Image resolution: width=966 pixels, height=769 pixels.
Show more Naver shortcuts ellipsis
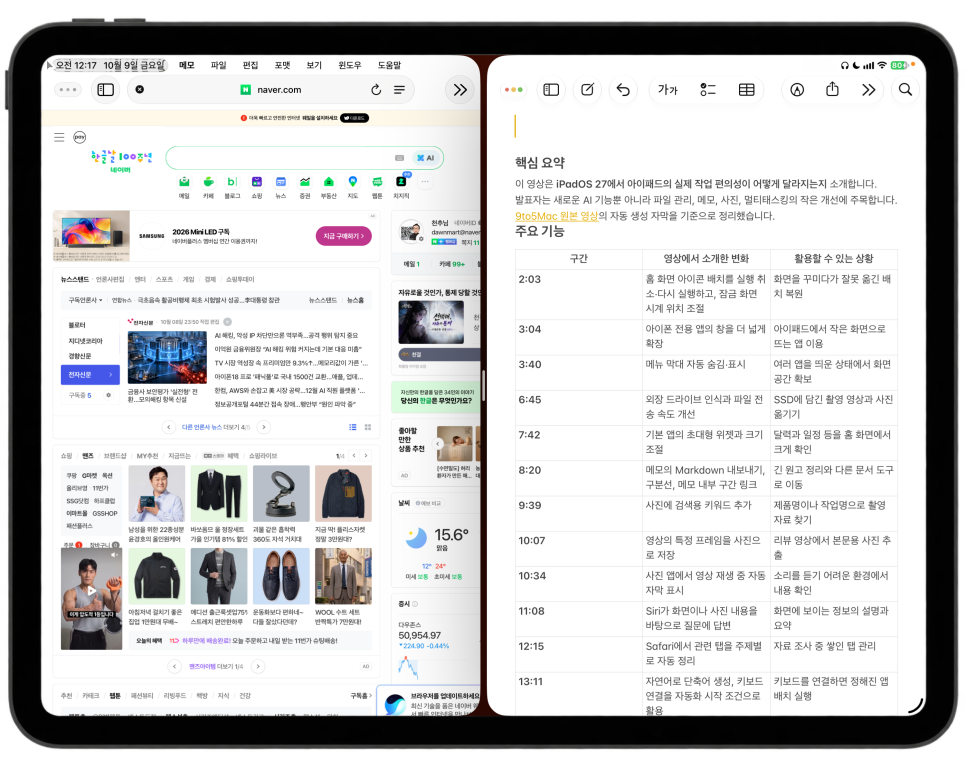(425, 182)
